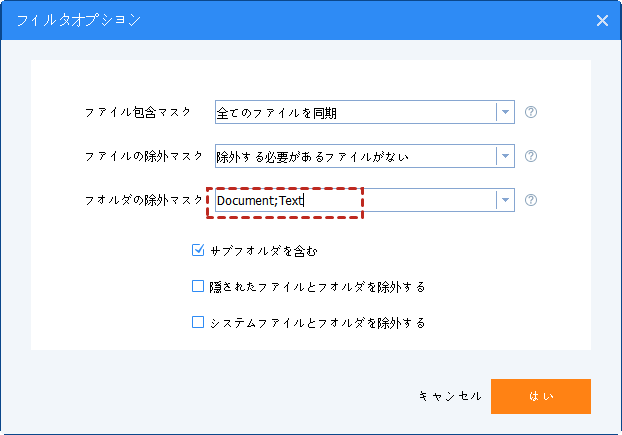
Task: Click the フィルタオプション title text
Action: tap(78, 19)
